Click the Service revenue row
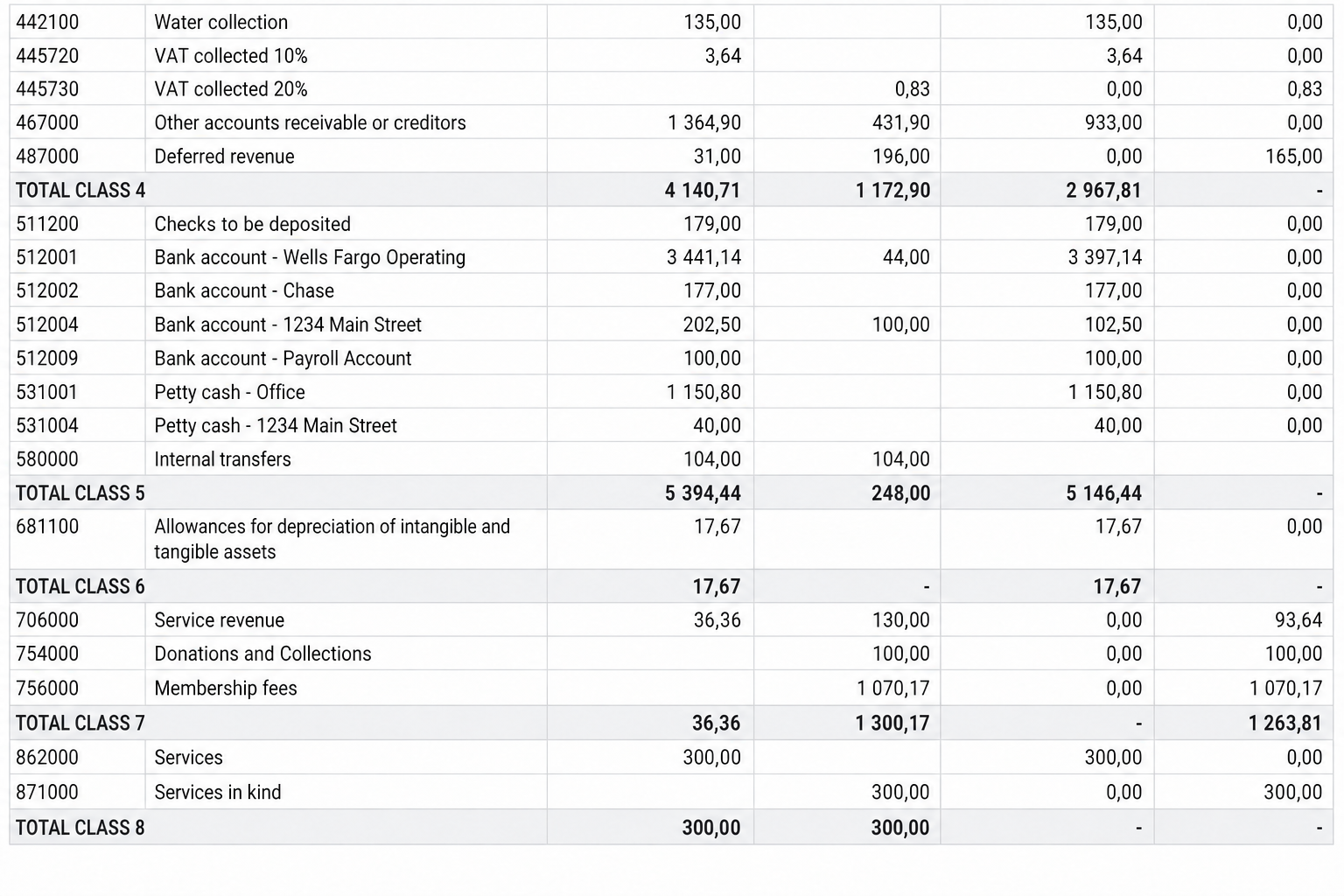 (x=671, y=619)
